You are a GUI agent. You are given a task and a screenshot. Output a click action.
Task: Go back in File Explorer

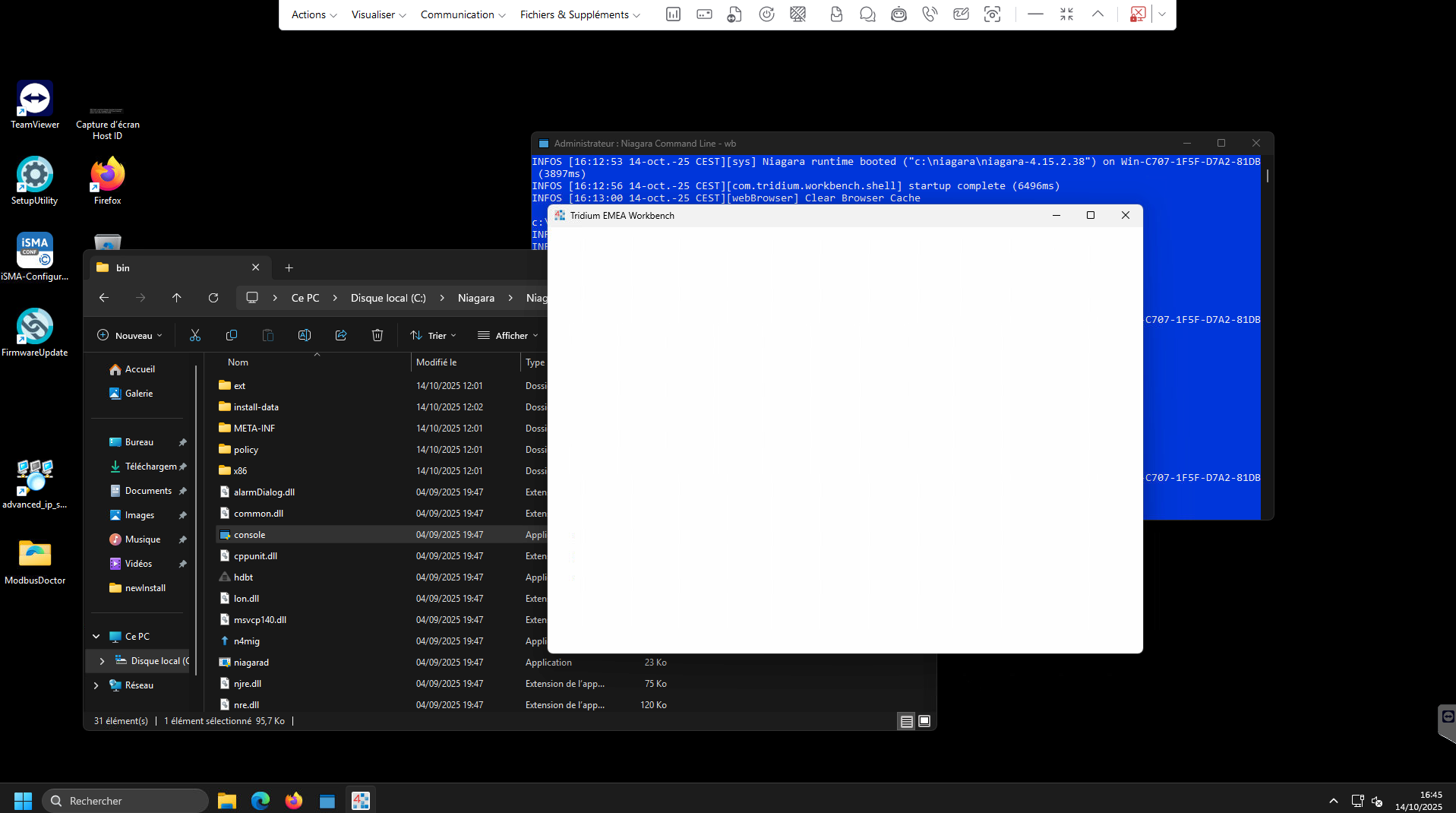[104, 298]
